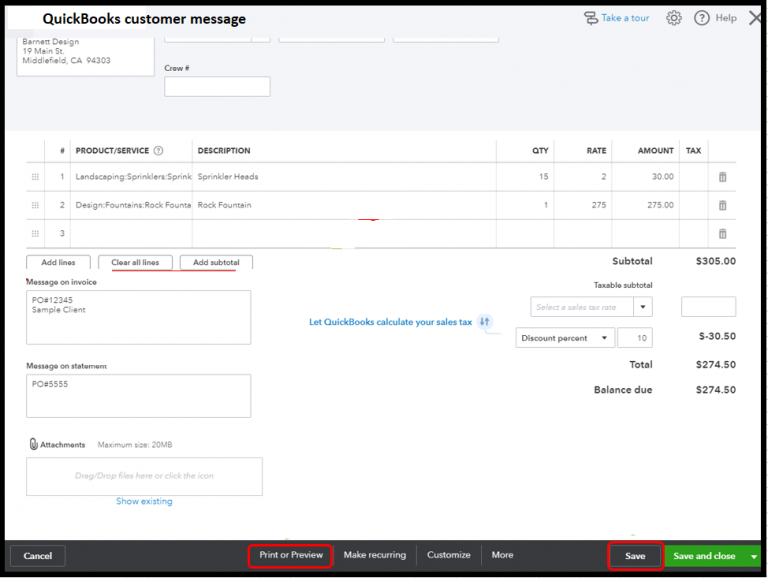This screenshot has width=768, height=578.
Task: Click the Clear all lines button
Action: tap(135, 263)
